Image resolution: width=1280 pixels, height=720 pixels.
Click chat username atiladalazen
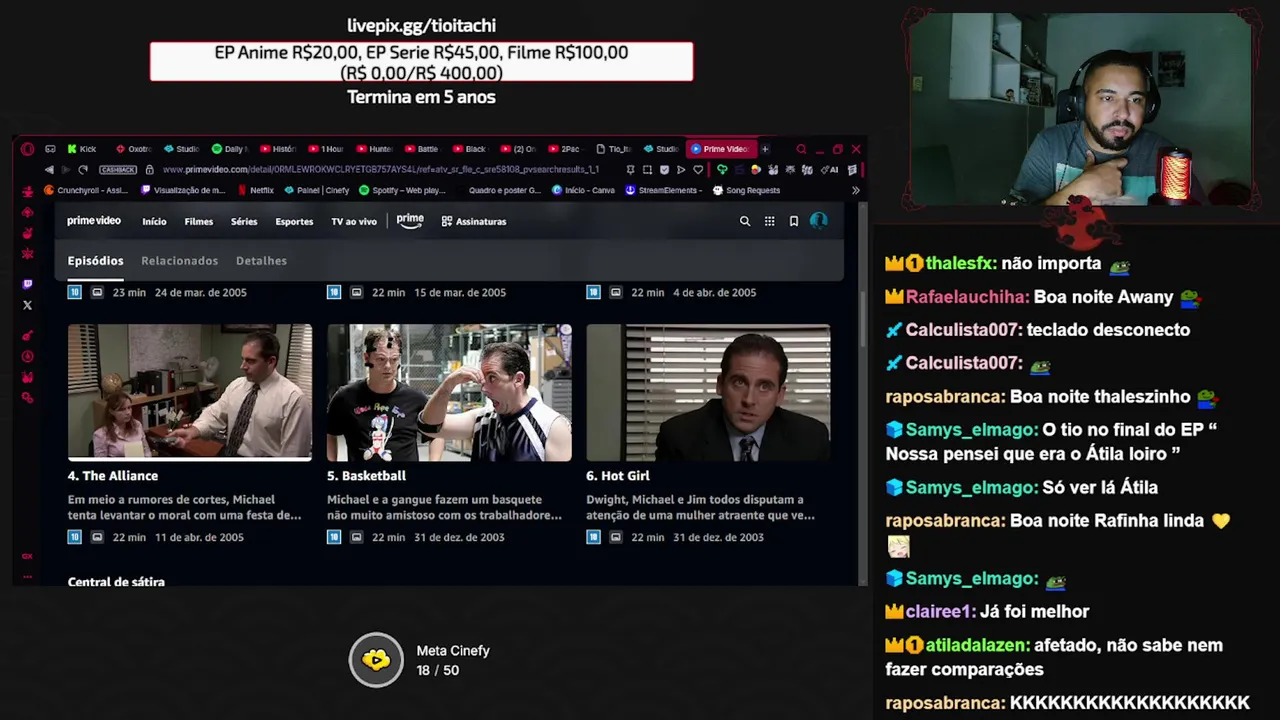(976, 646)
